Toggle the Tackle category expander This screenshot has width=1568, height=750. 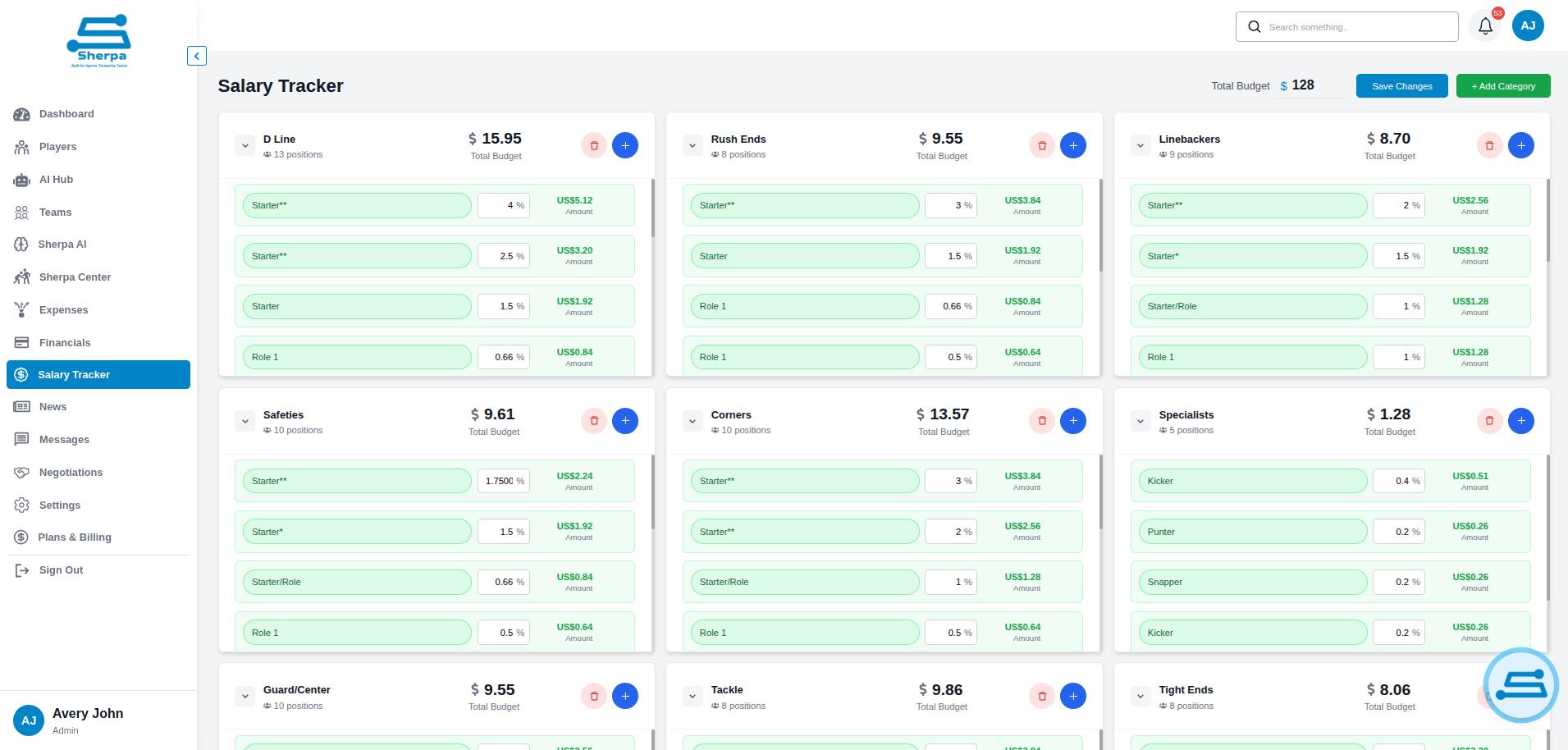tap(693, 697)
